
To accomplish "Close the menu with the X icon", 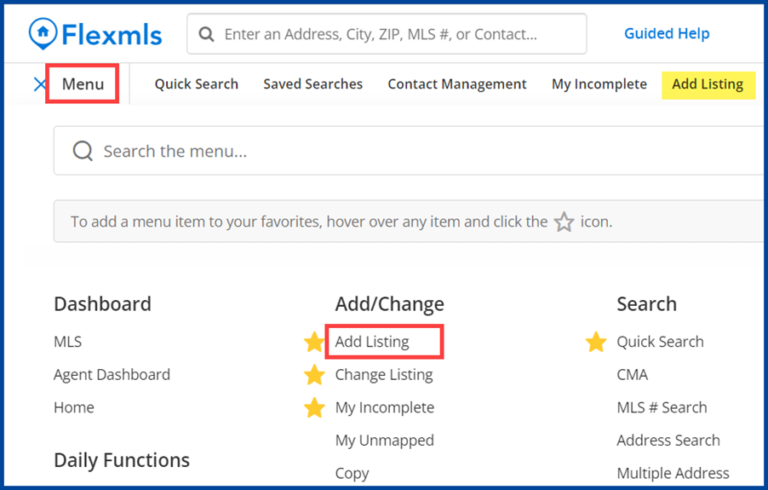I will [x=40, y=84].
